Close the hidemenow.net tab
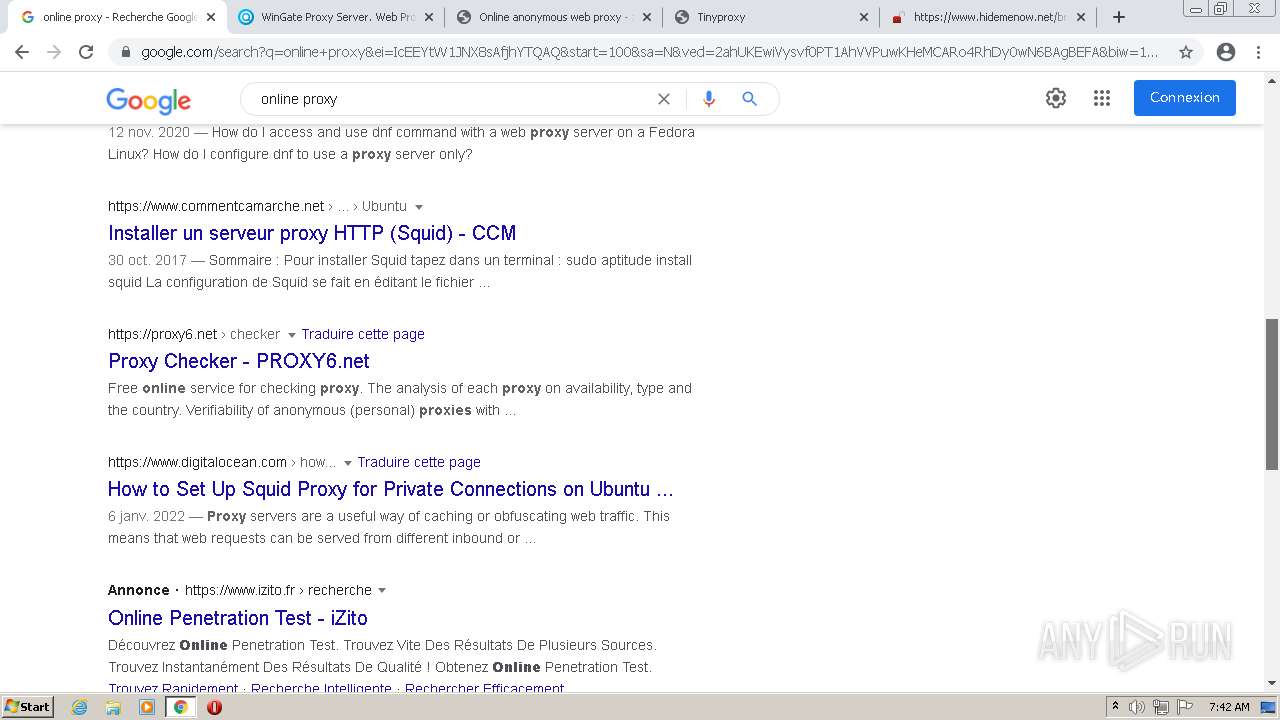Viewport: 1280px width, 720px height. coord(1082,17)
